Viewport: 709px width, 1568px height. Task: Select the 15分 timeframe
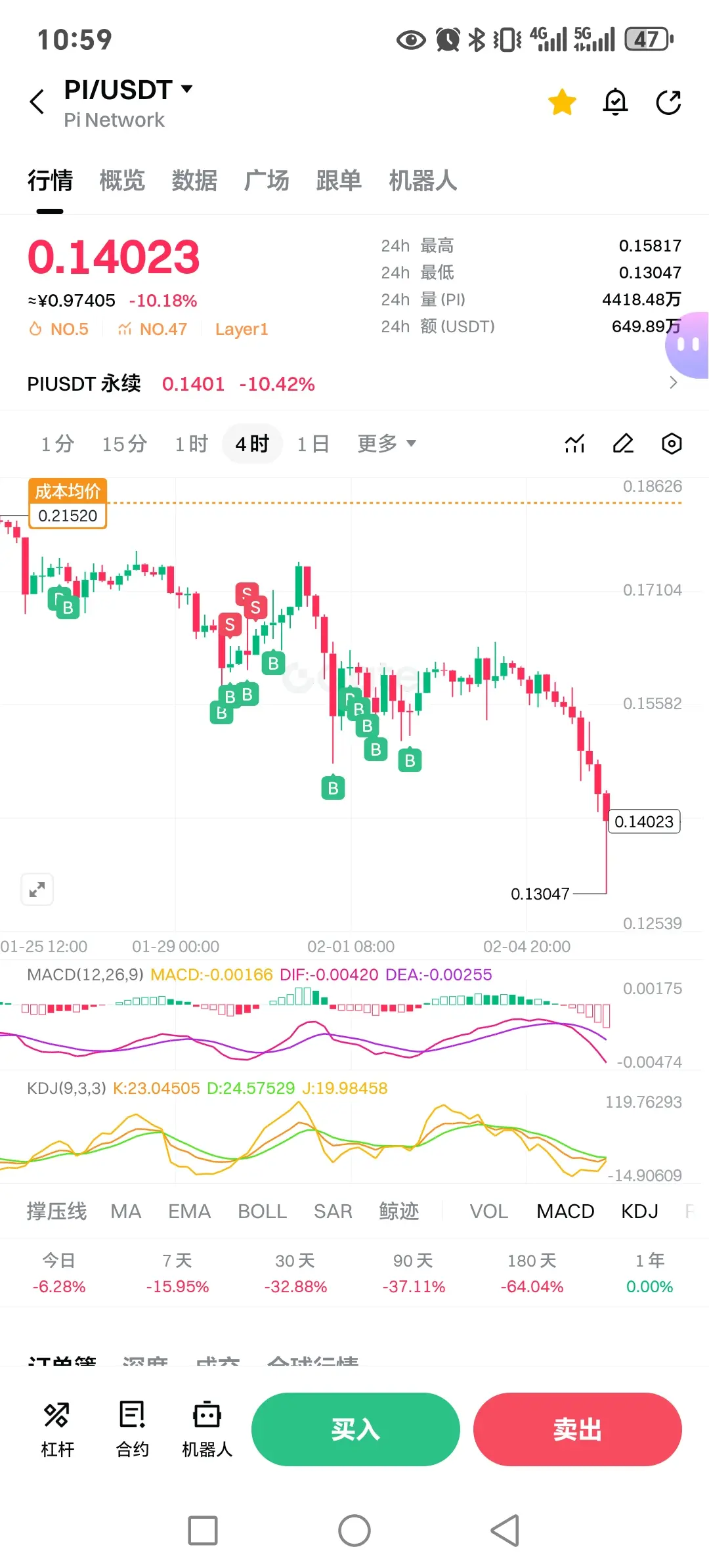point(124,444)
